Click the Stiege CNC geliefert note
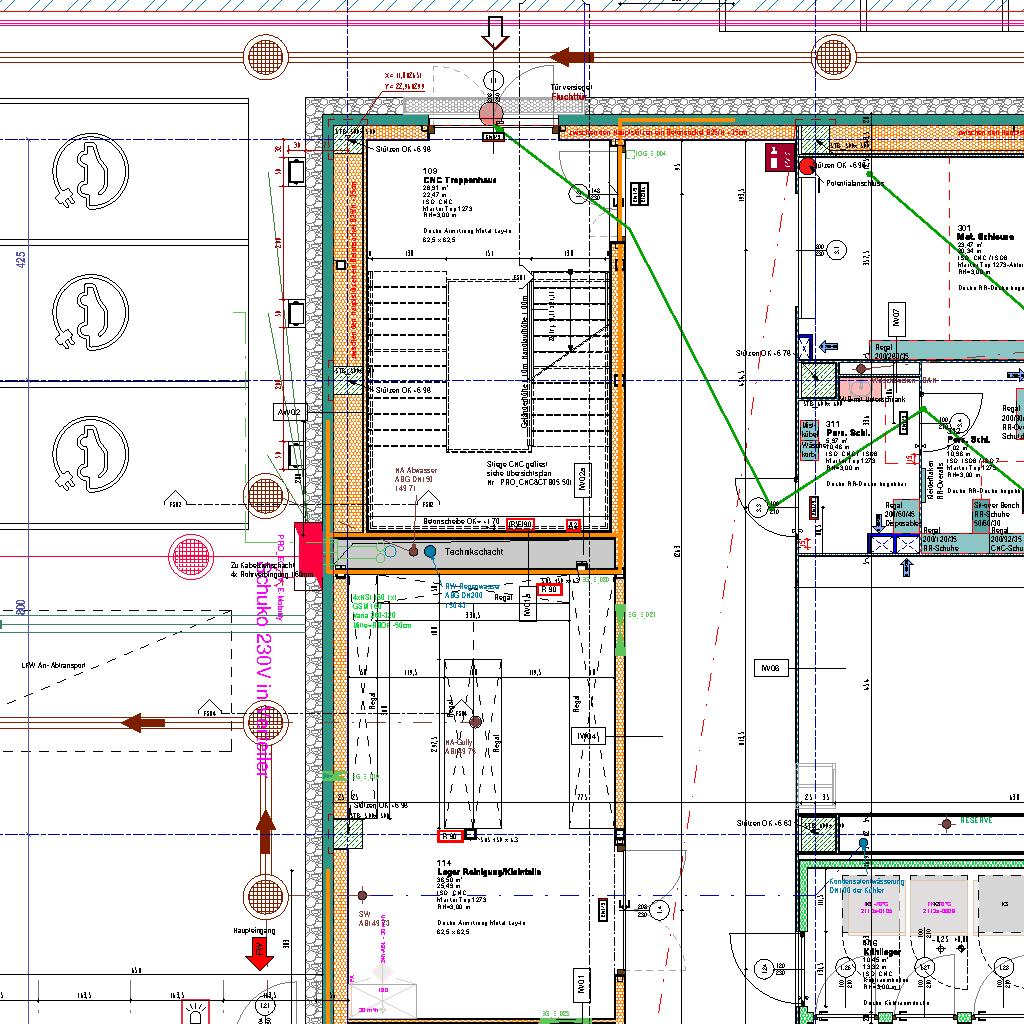This screenshot has width=1024, height=1024. (529, 473)
